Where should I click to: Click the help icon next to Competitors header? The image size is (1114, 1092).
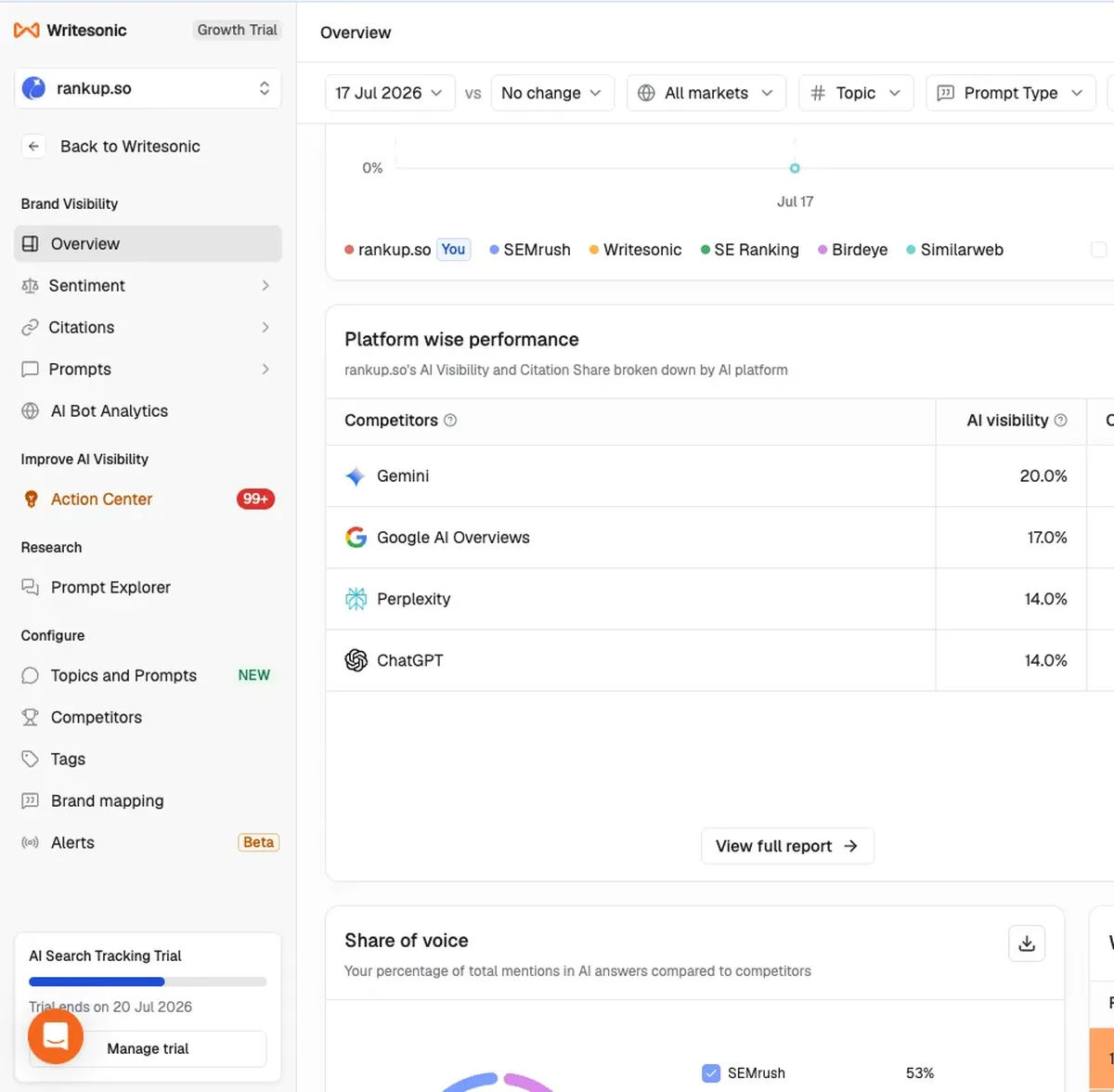click(450, 421)
